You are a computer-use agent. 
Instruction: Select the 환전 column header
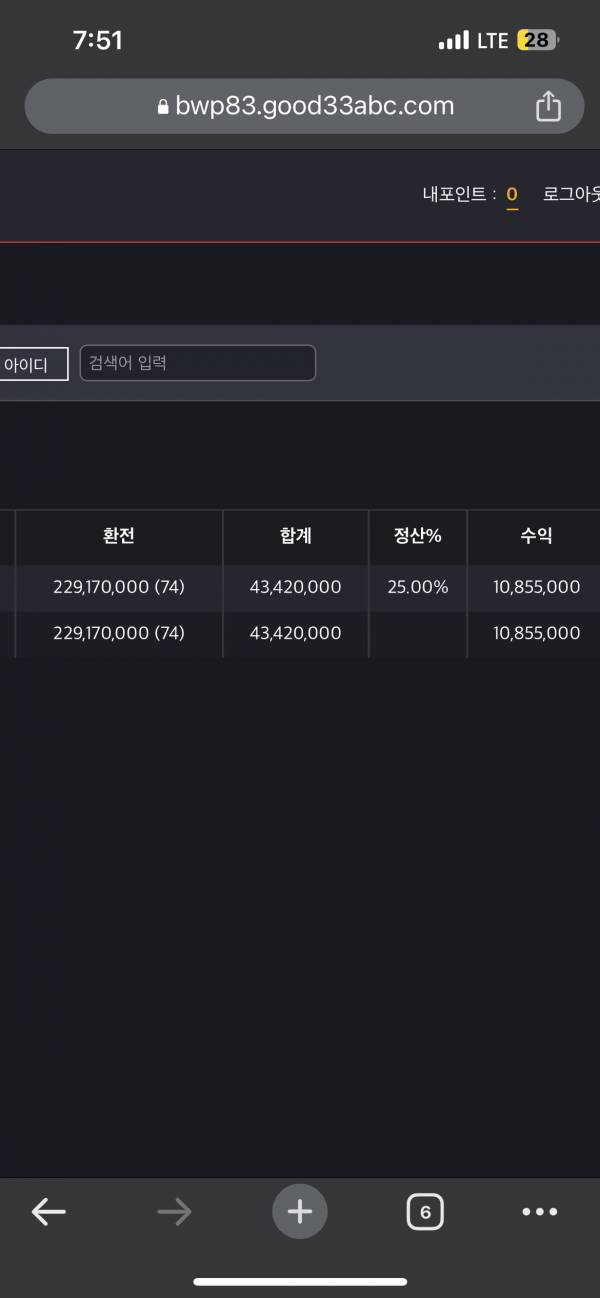pos(119,536)
